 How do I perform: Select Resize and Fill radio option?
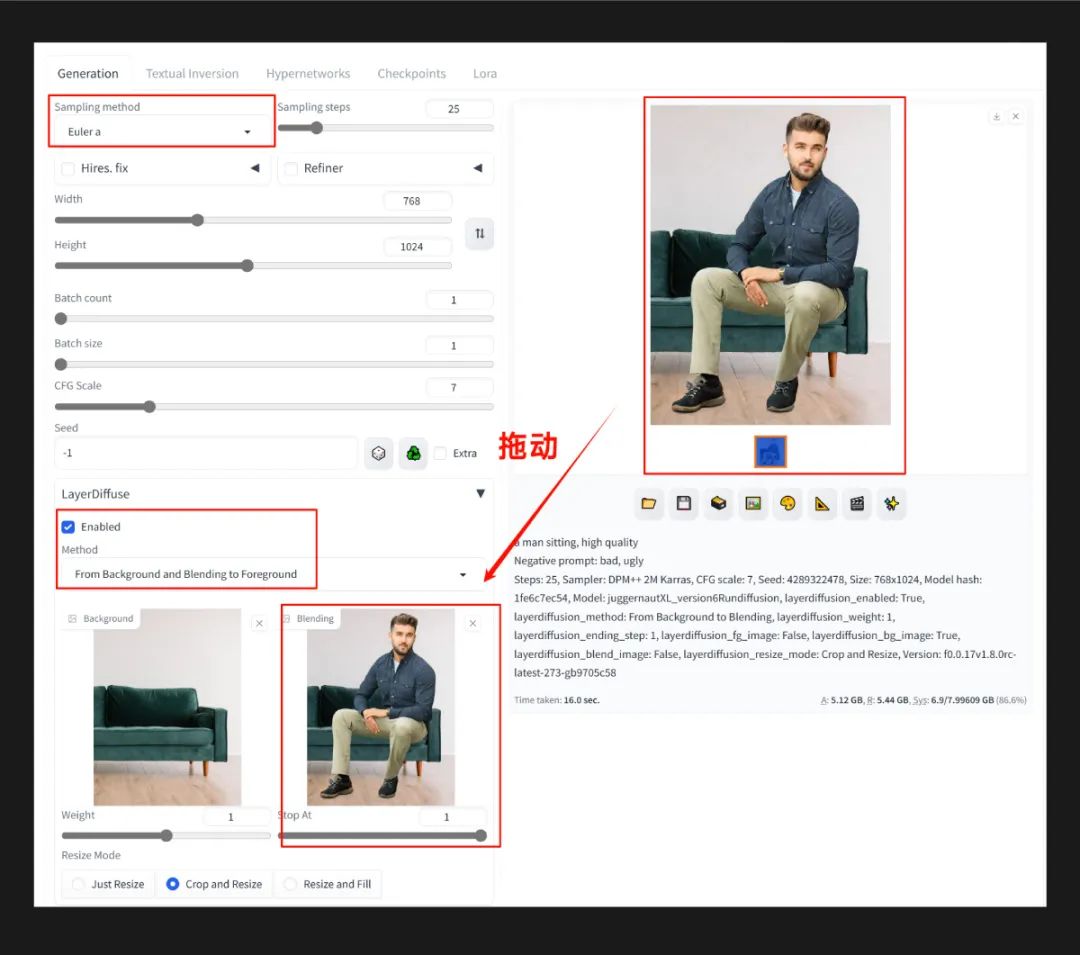click(x=328, y=883)
